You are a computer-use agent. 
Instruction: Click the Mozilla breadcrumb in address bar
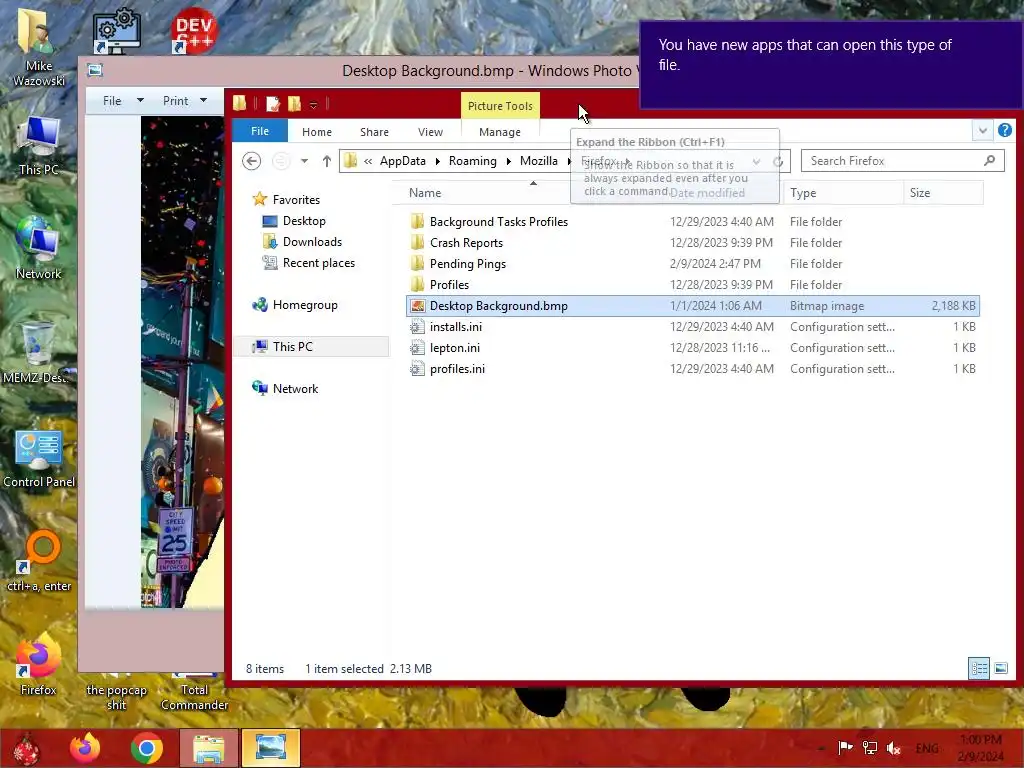pos(539,161)
